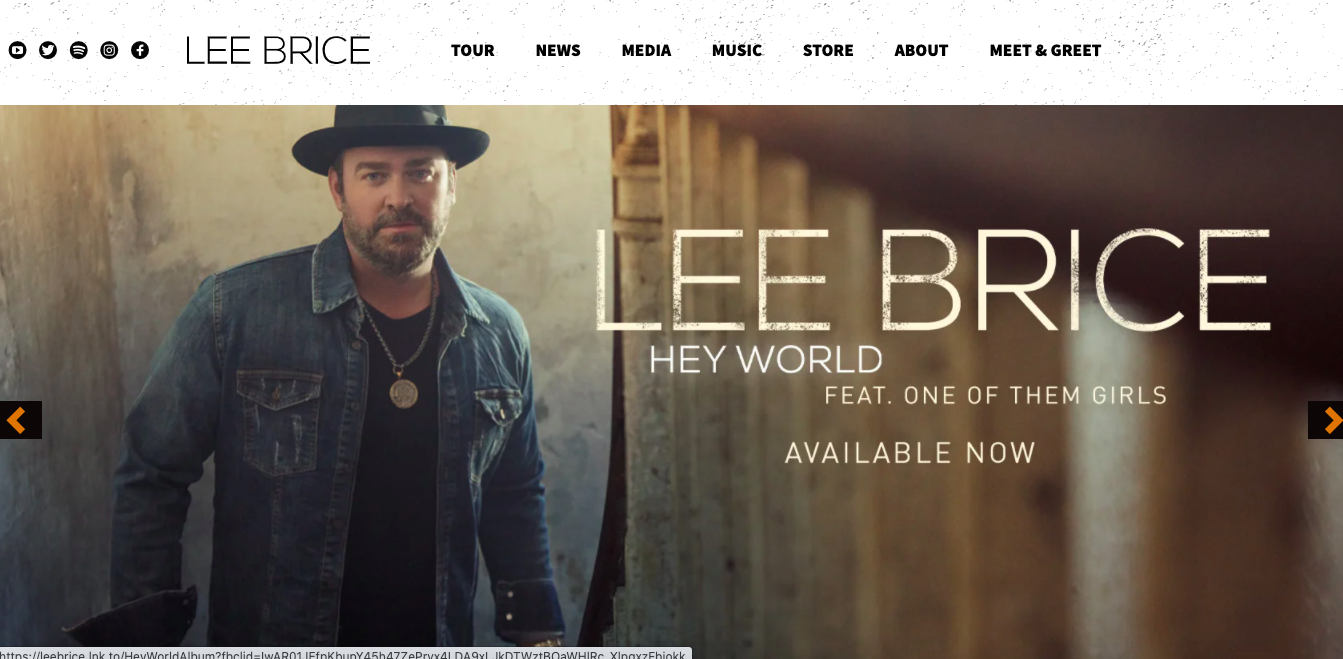Screen dimensions: 1343x659
Task: Select MUSIC in the navigation bar
Action: pyautogui.click(x=737, y=50)
